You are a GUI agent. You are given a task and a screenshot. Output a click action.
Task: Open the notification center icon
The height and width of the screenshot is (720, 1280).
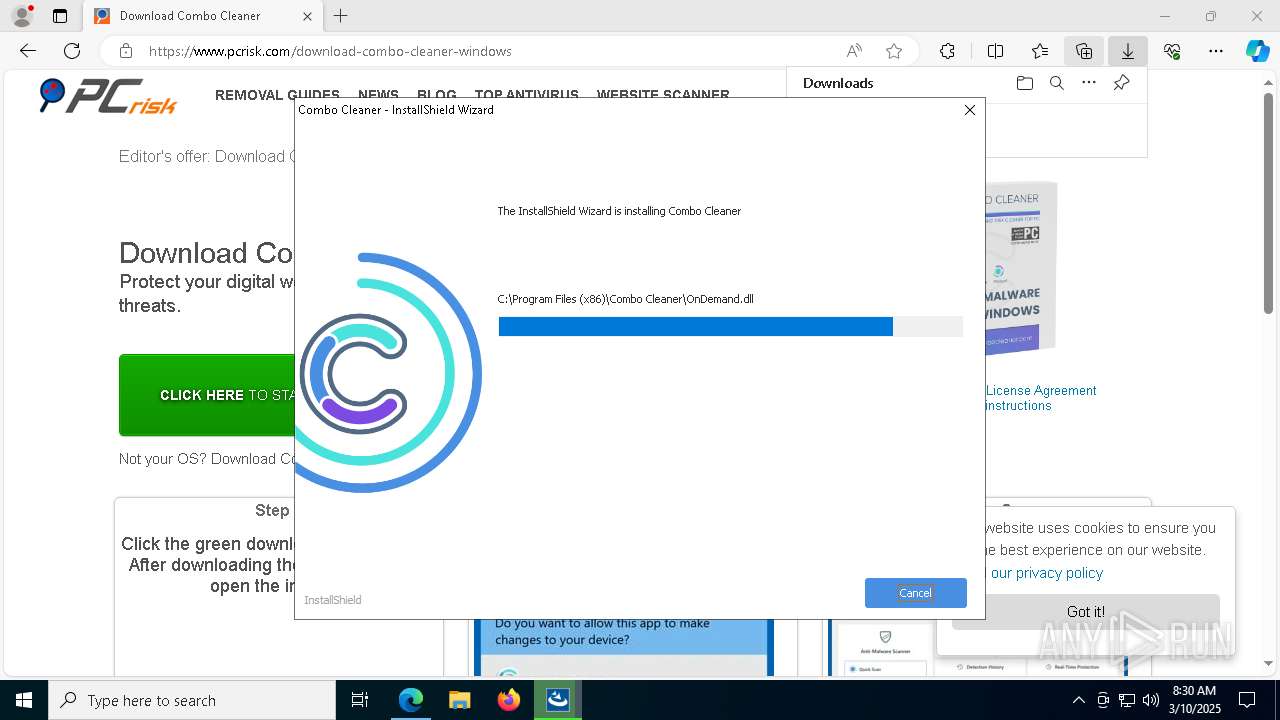tap(1247, 700)
